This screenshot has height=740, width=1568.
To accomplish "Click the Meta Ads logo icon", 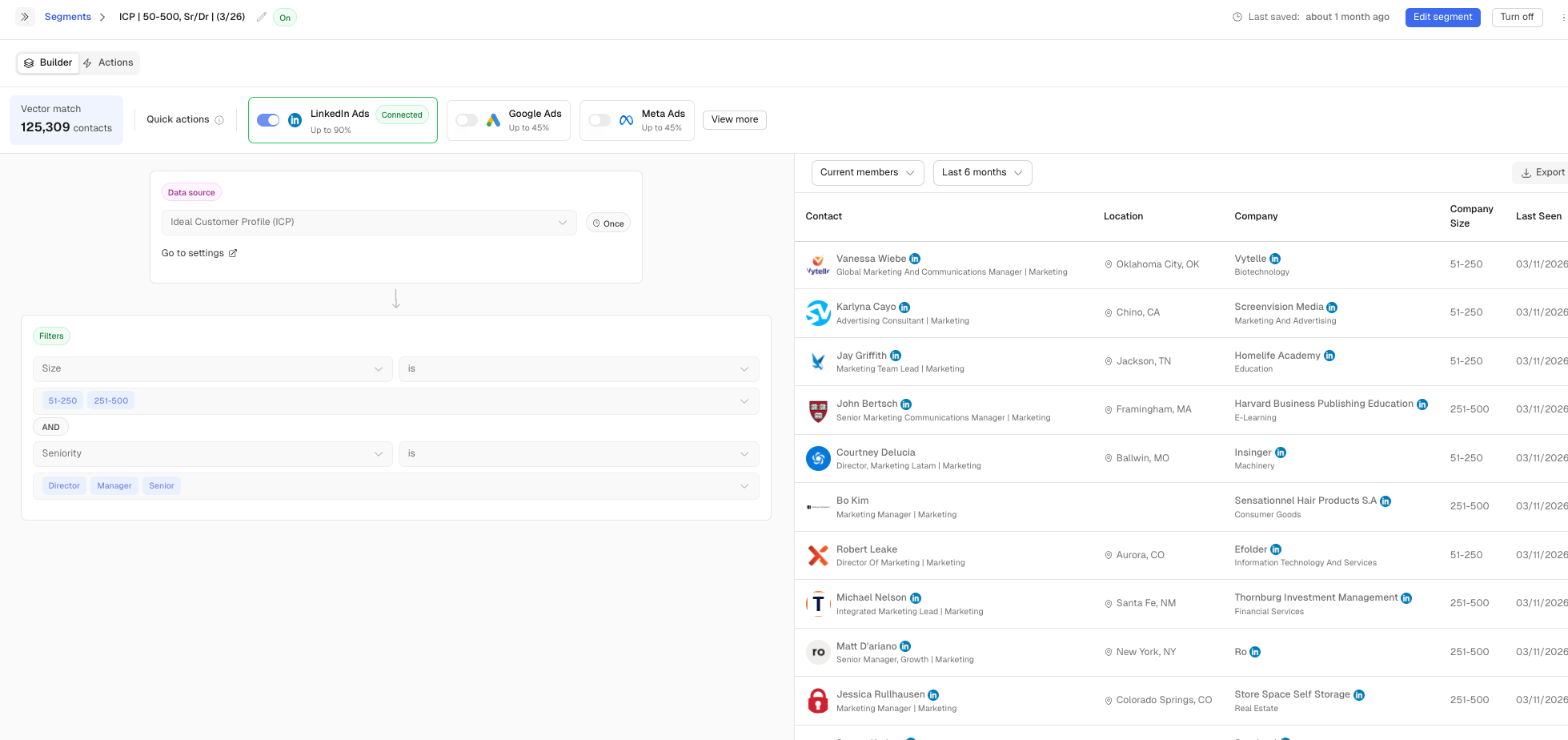I will coord(626,120).
